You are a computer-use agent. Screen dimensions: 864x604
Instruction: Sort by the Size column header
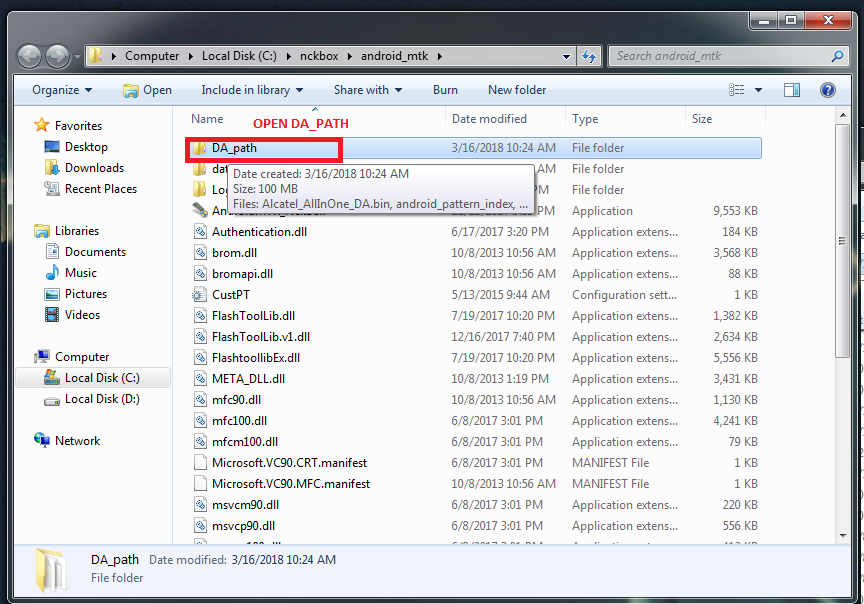click(x=702, y=119)
